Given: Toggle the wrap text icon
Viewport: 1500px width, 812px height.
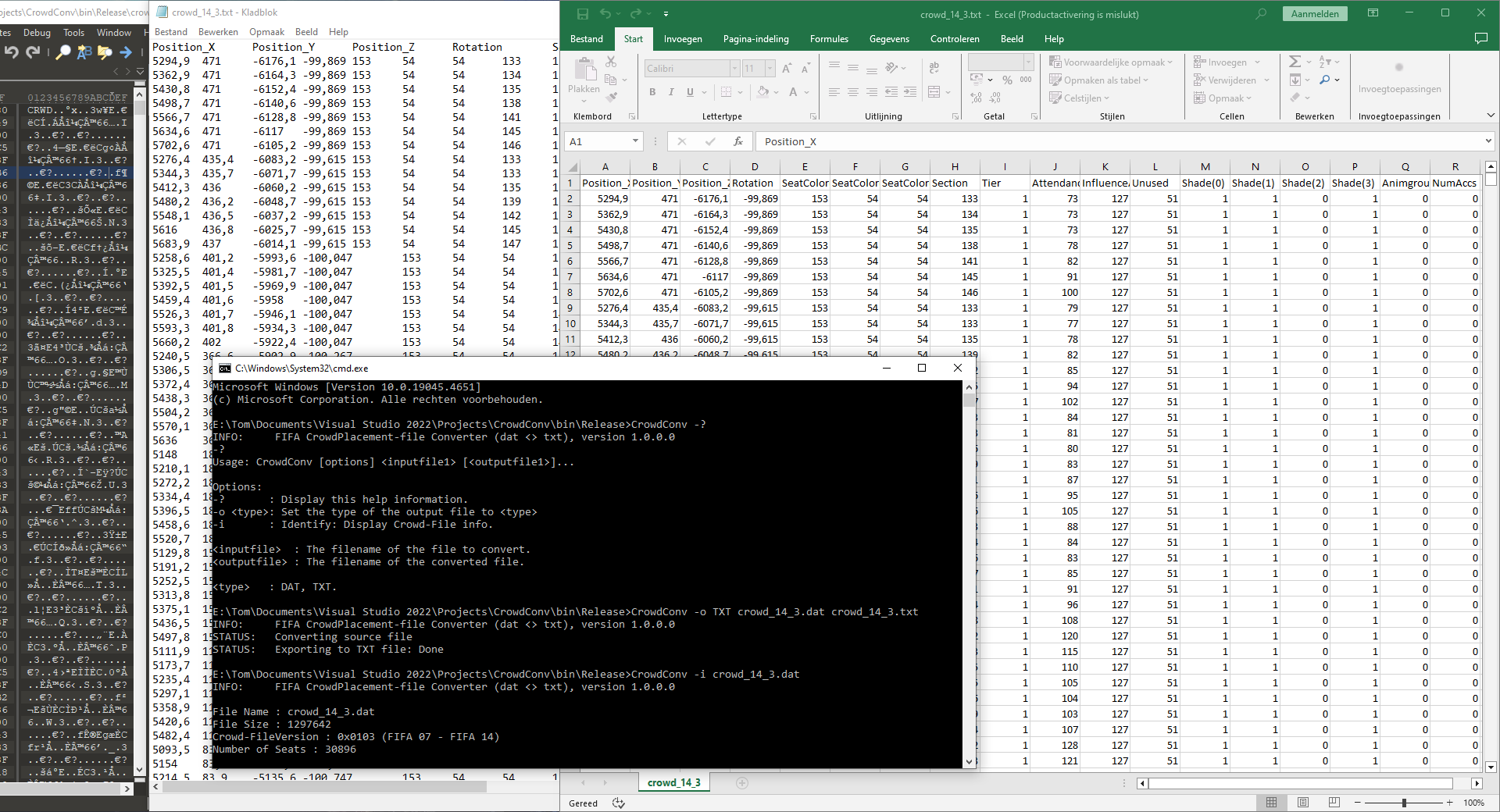Looking at the screenshot, I should pos(934,68).
